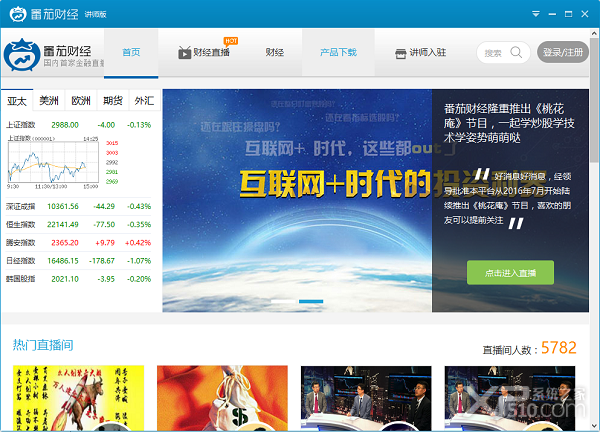Select the 欧洲 market tab
This screenshot has height=432, width=600.
pos(81,101)
